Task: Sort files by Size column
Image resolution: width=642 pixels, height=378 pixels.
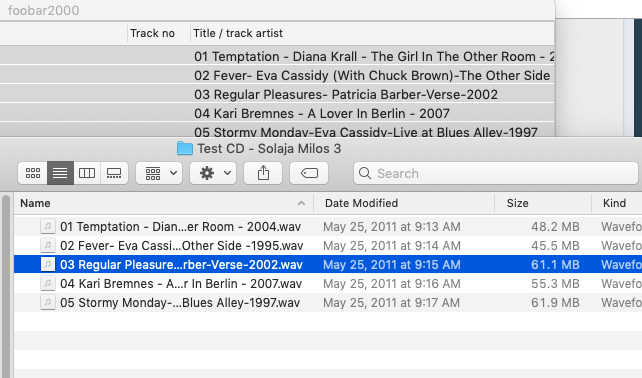Action: 517,203
